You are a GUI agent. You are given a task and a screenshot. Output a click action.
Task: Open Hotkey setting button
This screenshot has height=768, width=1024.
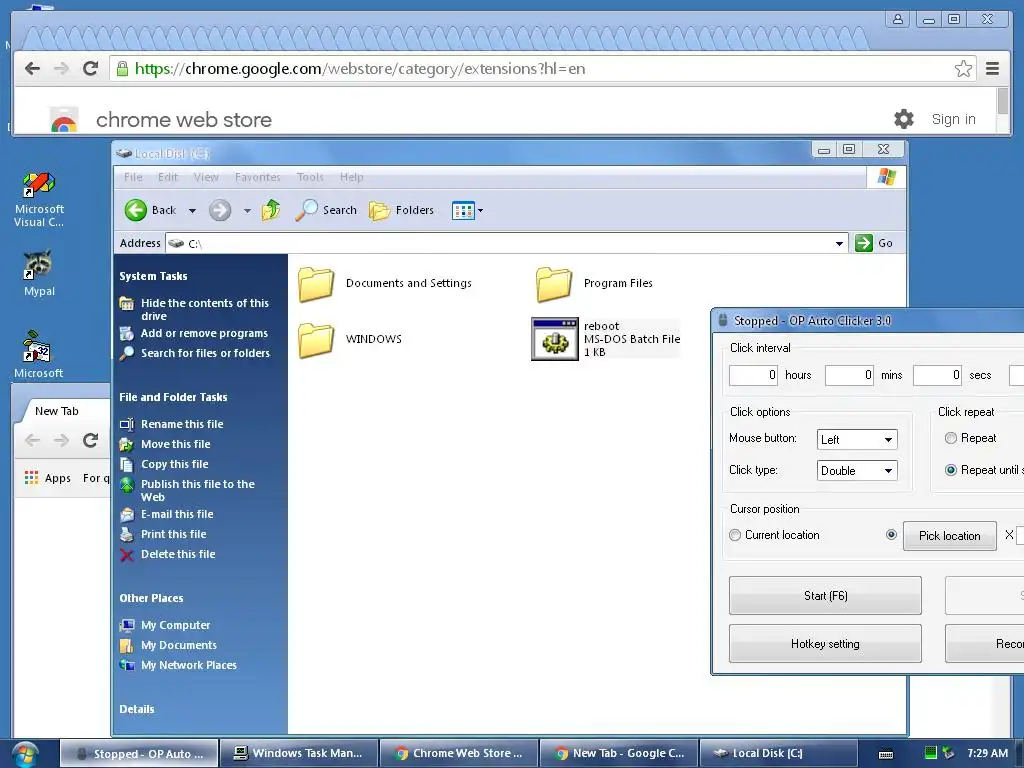[x=825, y=644]
